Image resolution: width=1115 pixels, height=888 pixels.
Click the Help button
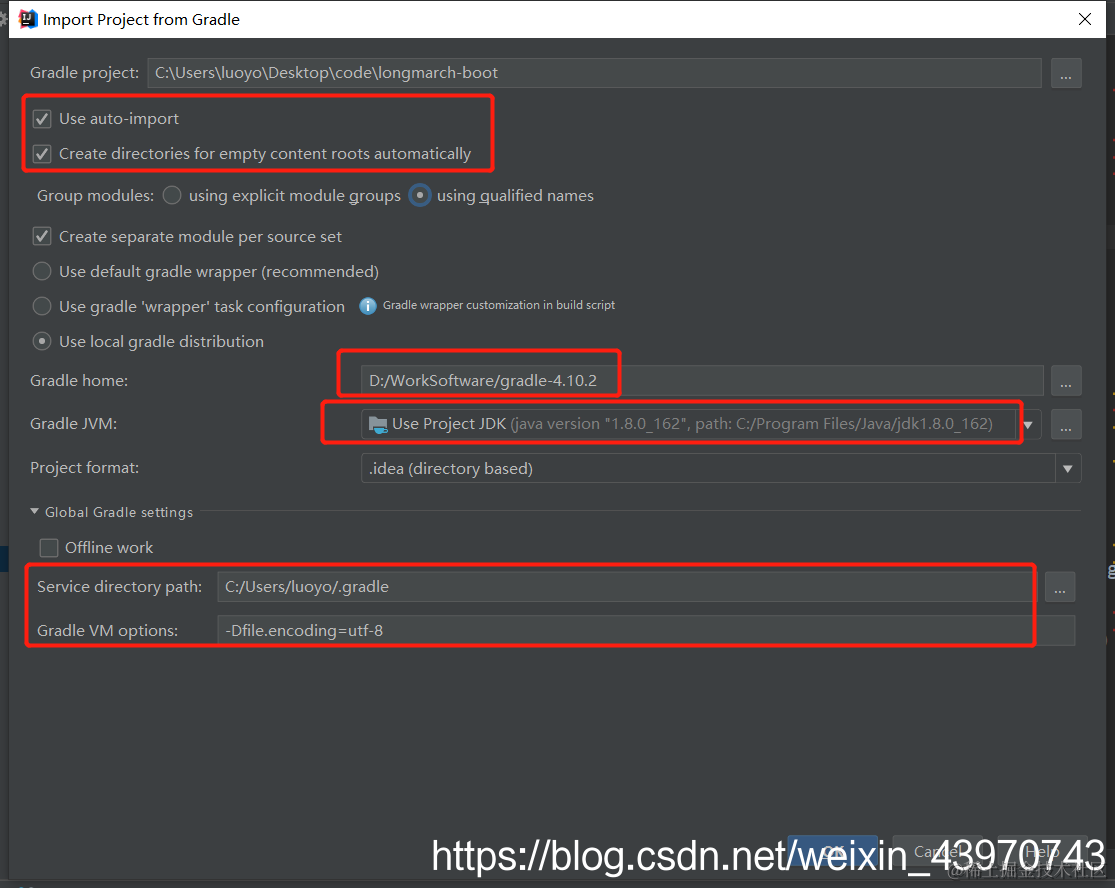[1042, 852]
